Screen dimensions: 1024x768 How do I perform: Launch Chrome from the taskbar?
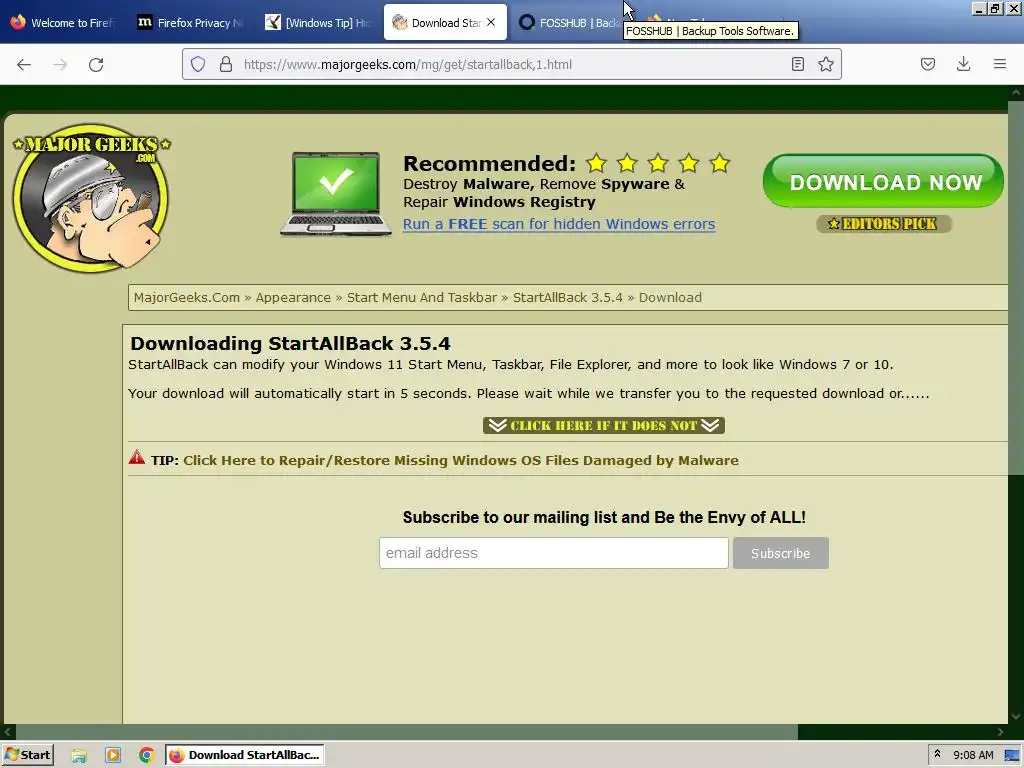point(146,756)
